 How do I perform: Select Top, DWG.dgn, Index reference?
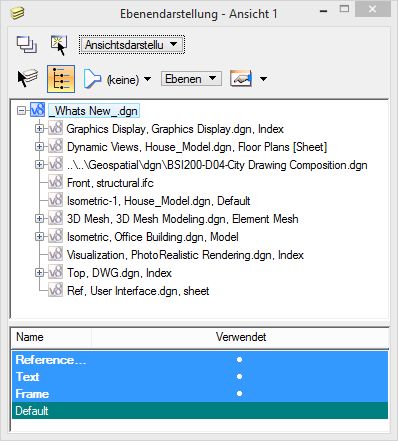119,273
